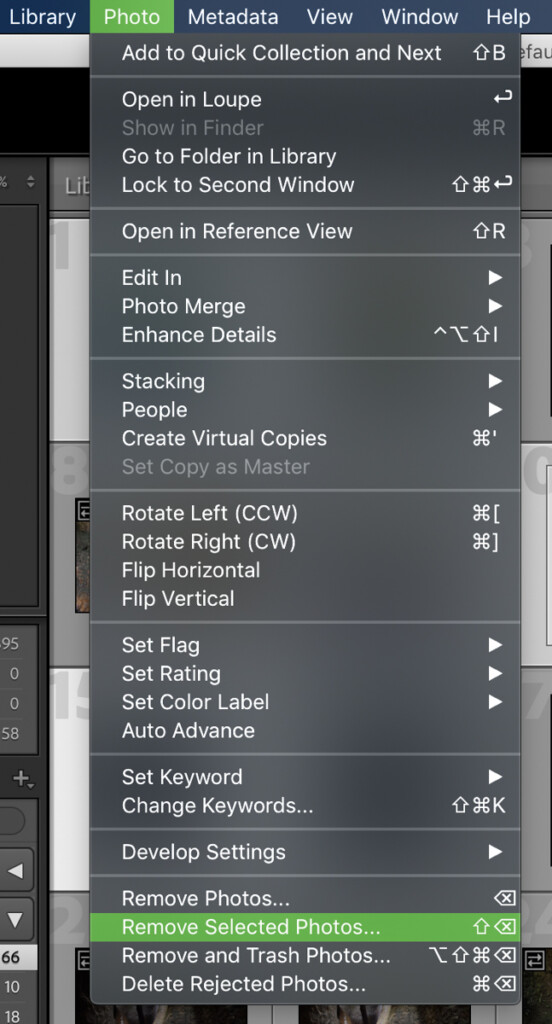552x1024 pixels.
Task: Choose Remove Selected Photos...
Action: pos(305,927)
